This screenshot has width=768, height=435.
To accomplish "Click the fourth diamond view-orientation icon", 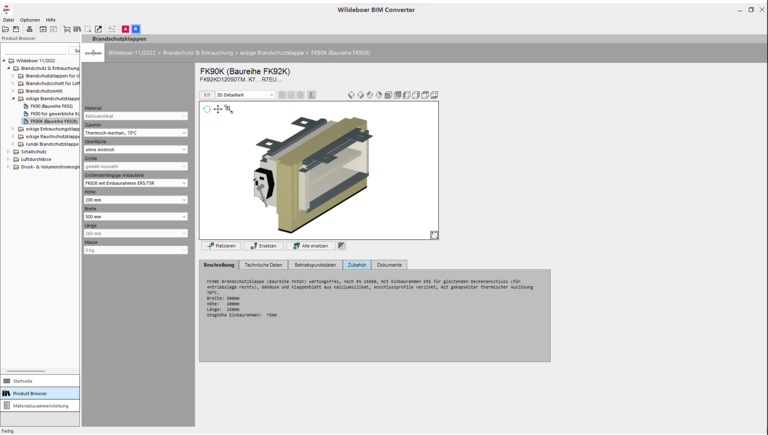I will click(379, 95).
